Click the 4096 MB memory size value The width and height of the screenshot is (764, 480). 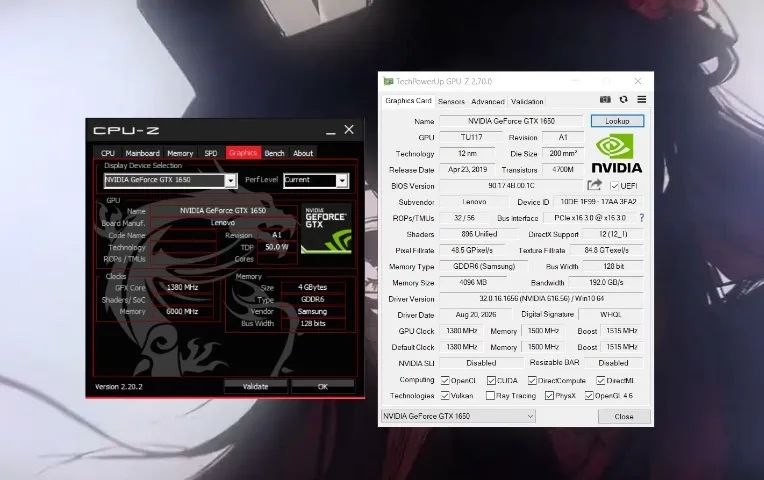coord(473,282)
